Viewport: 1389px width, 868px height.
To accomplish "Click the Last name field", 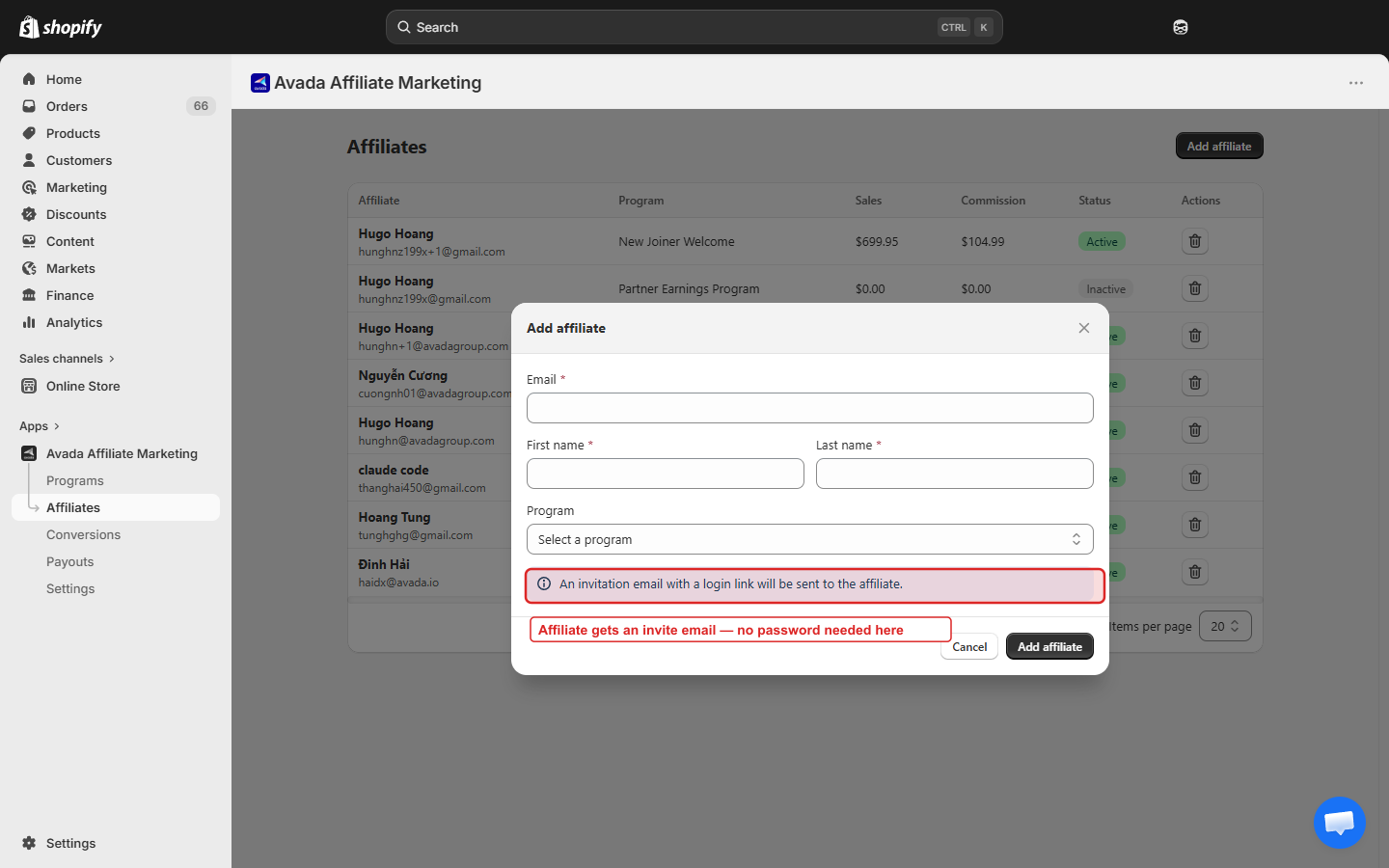I will 955,474.
